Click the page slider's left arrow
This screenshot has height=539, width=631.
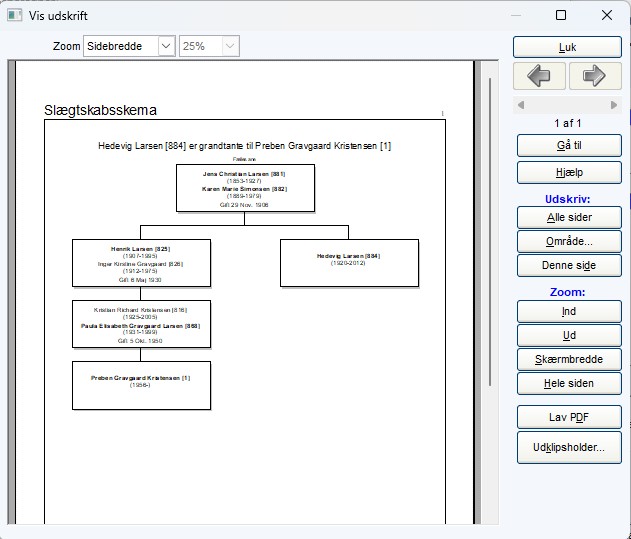(x=519, y=105)
